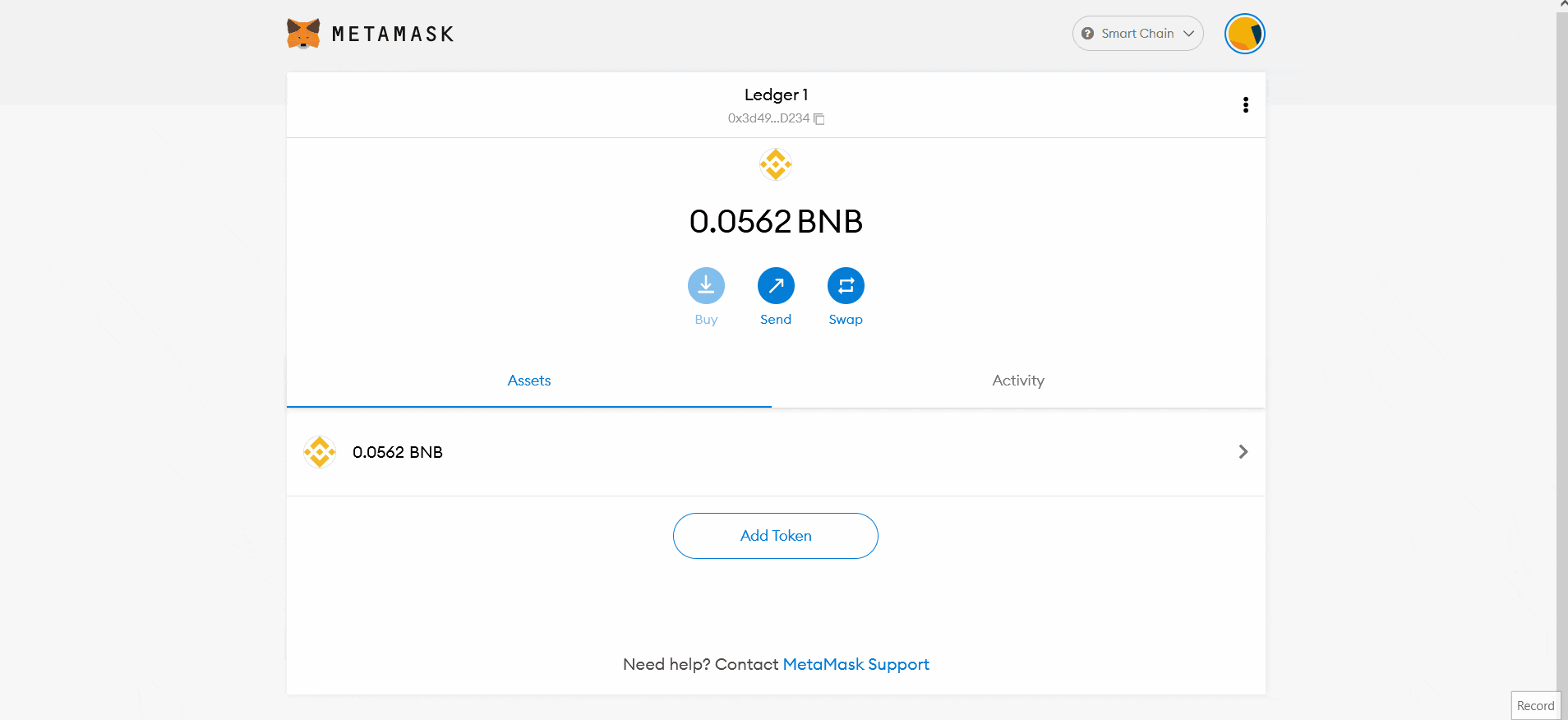Click the METAMASK wordmark text
Viewport: 1568px width, 720px height.
[x=393, y=35]
